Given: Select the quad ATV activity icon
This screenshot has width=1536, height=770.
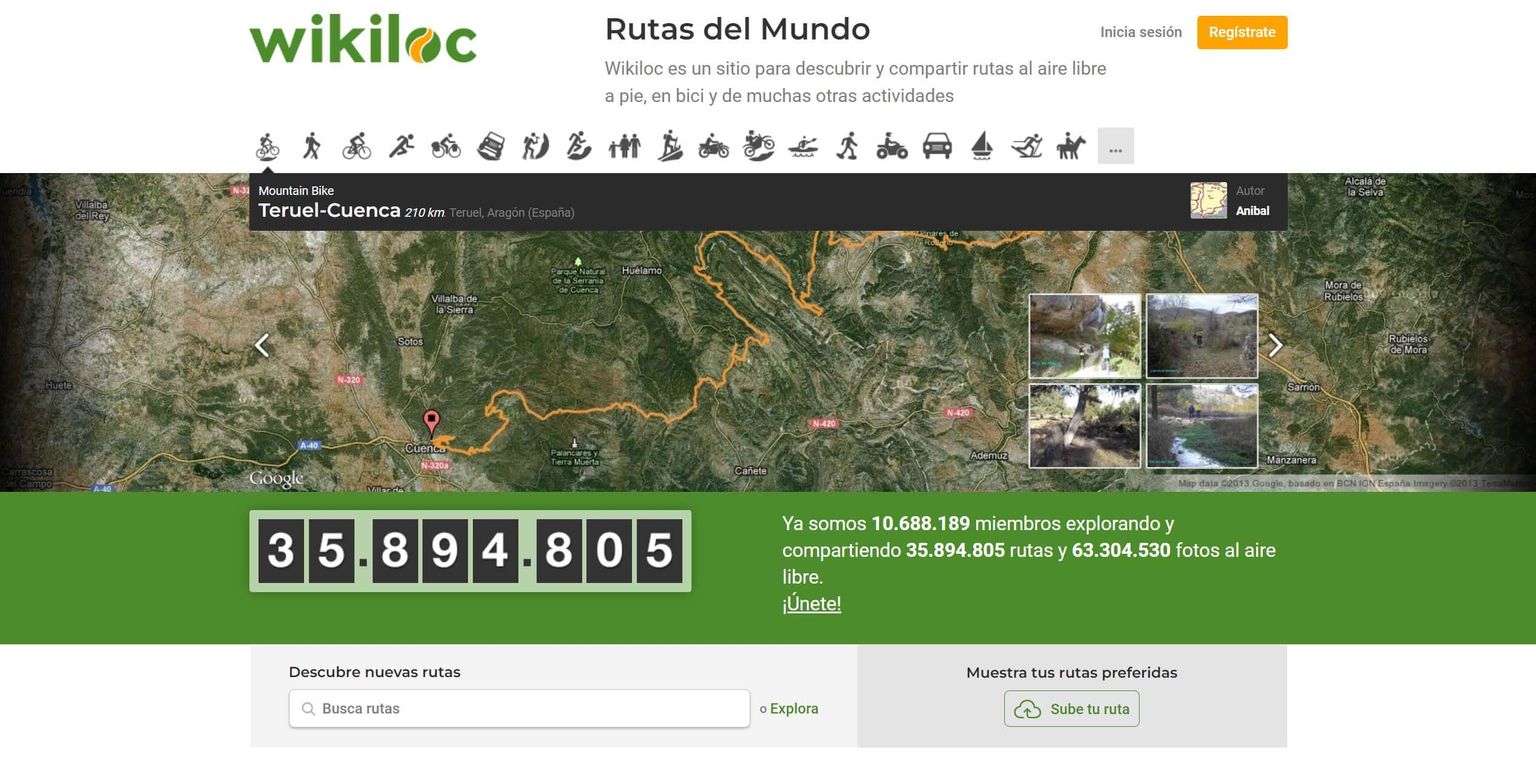Looking at the screenshot, I should click(892, 146).
